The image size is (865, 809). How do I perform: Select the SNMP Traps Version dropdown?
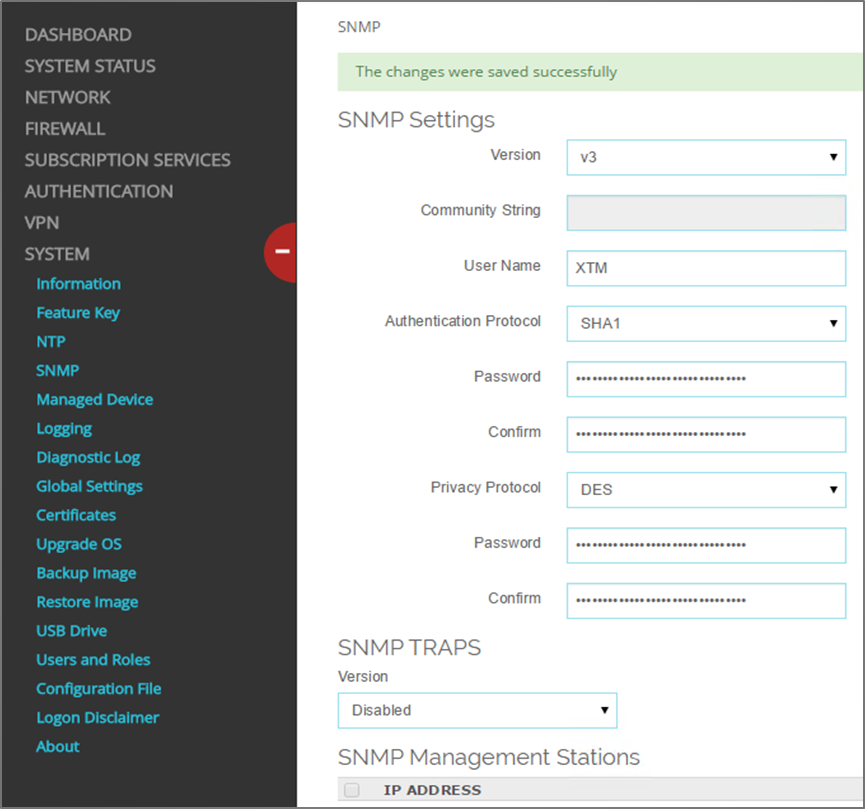click(477, 710)
